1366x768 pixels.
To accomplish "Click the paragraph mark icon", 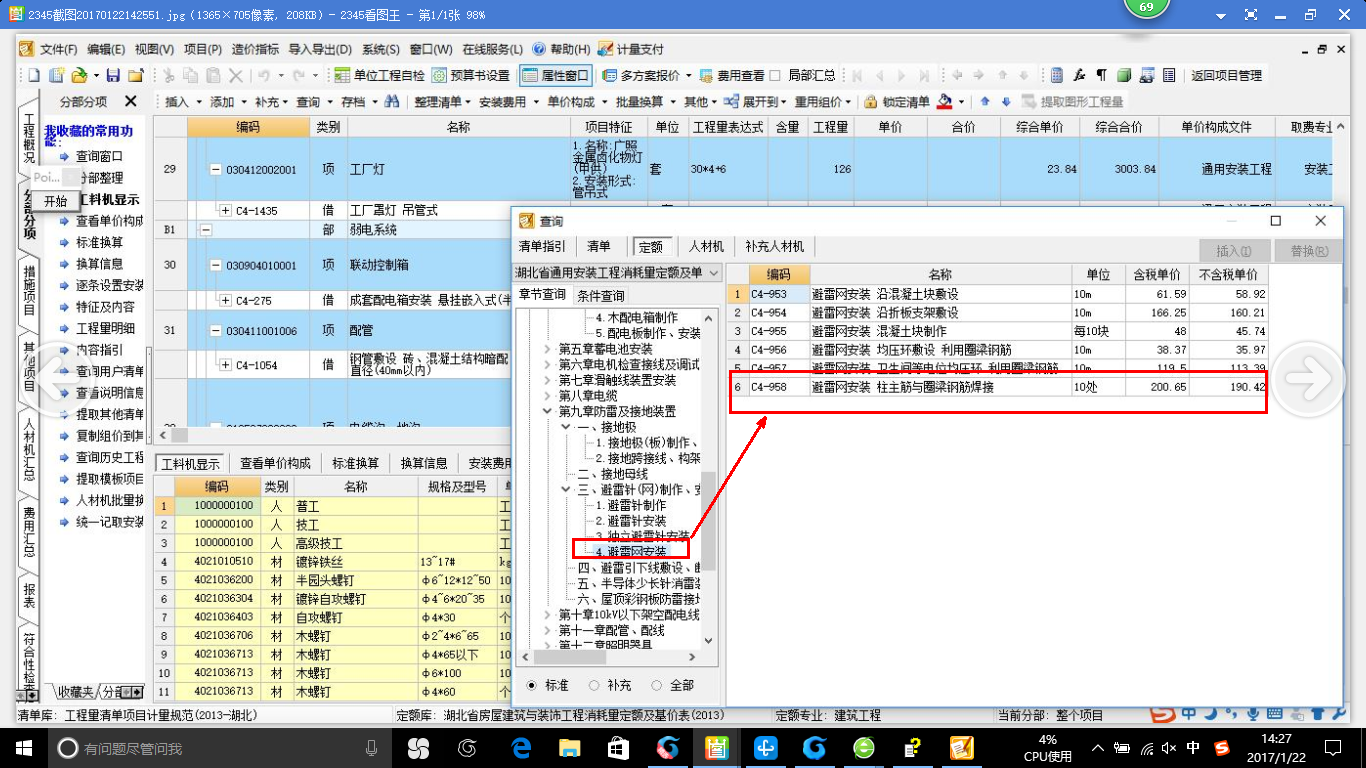I will coord(1101,75).
